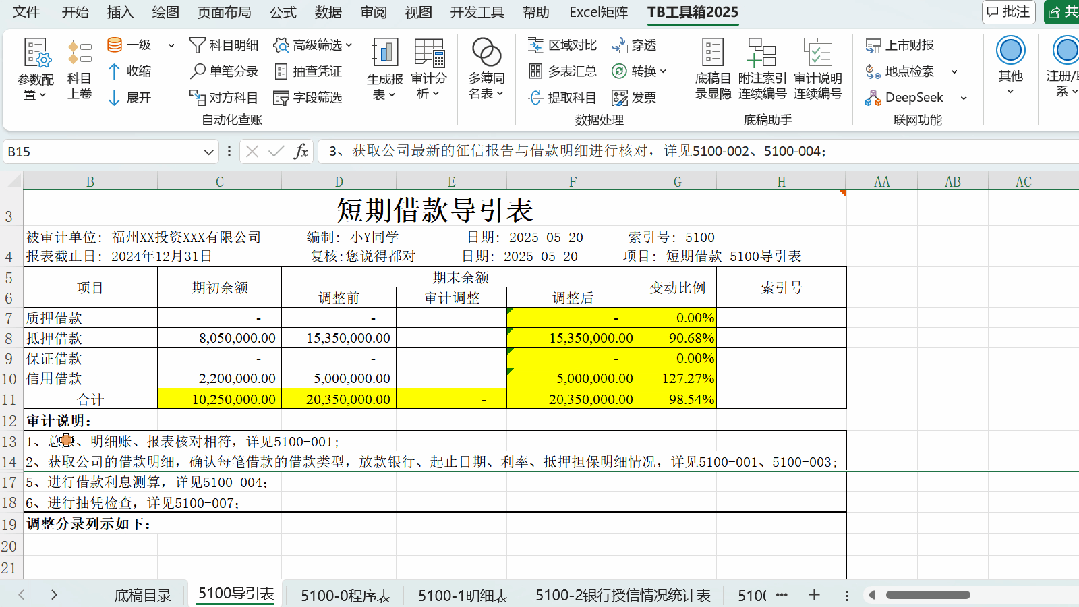
Task: Expand the DeepSeek dropdown arrow
Action: 963,98
